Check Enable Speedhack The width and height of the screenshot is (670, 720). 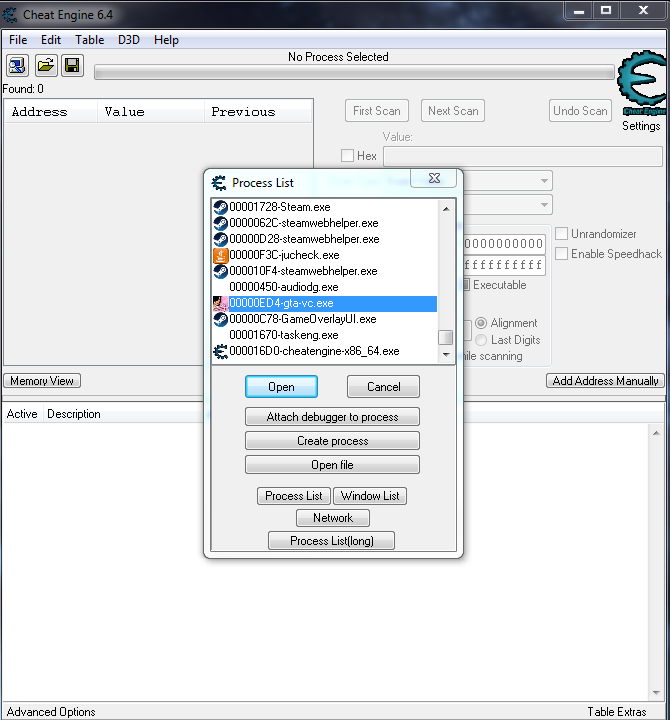point(561,253)
